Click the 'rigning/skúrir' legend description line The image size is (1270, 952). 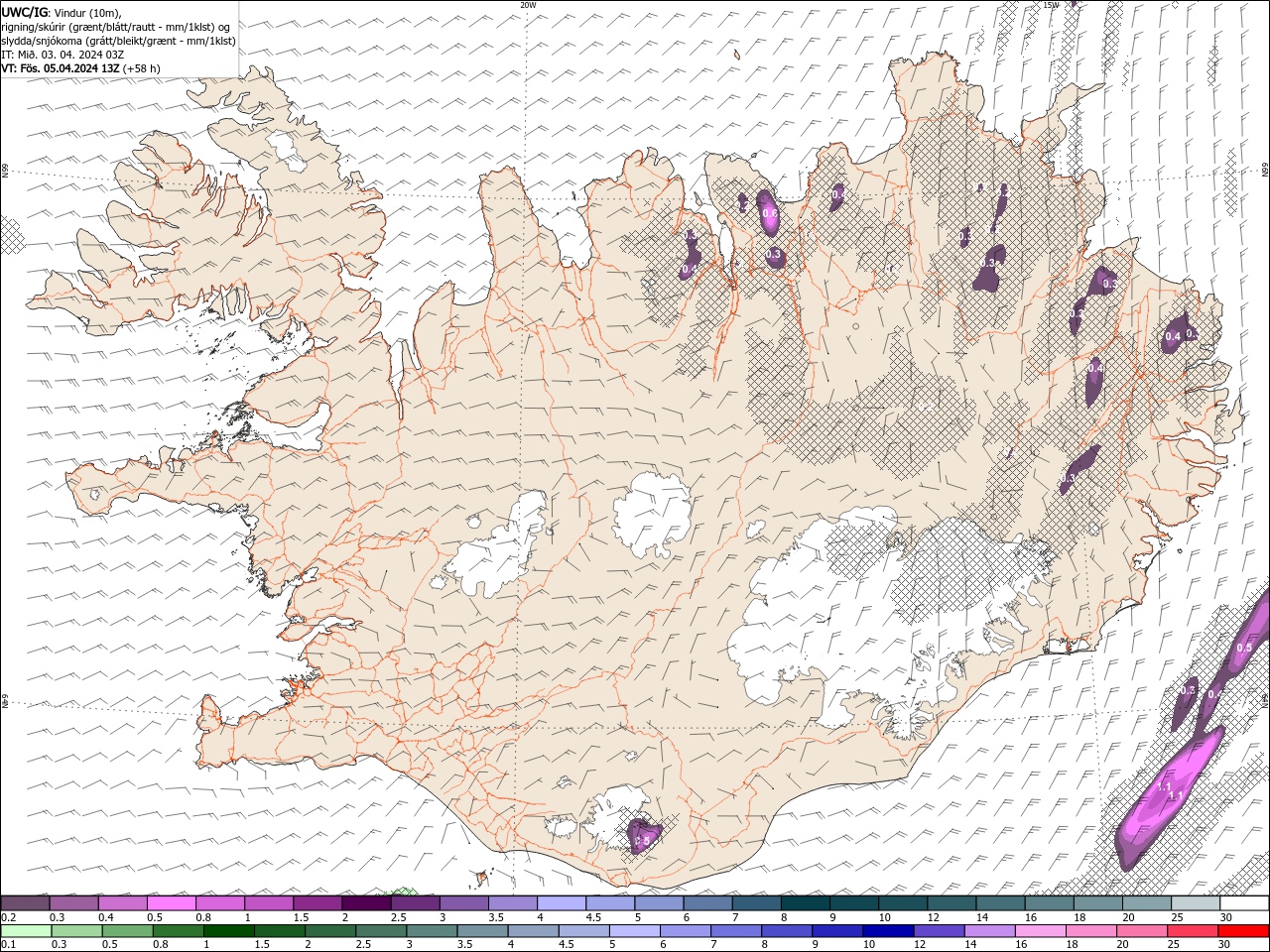[117, 27]
